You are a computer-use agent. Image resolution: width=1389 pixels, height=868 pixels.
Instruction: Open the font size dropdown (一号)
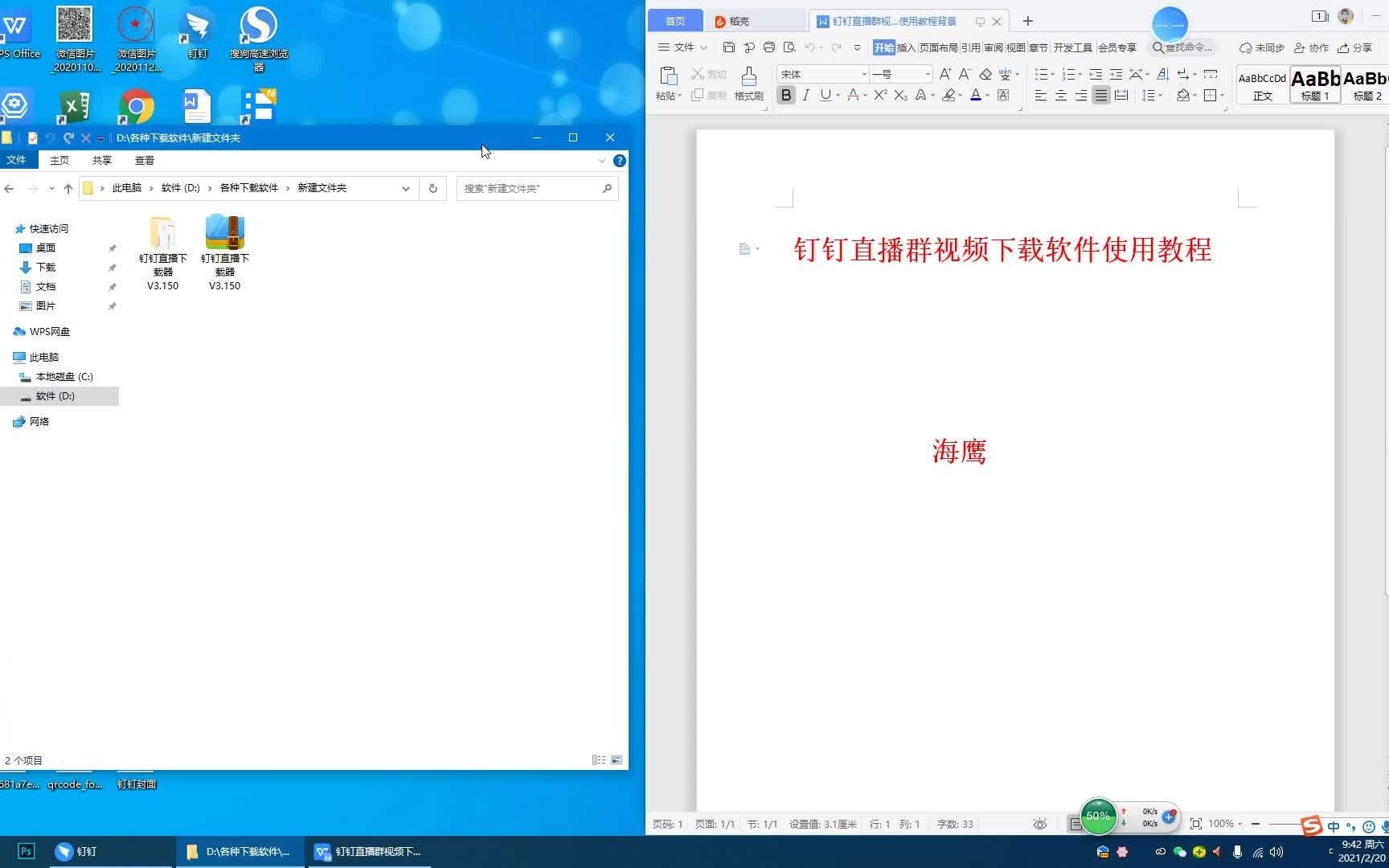(x=928, y=74)
